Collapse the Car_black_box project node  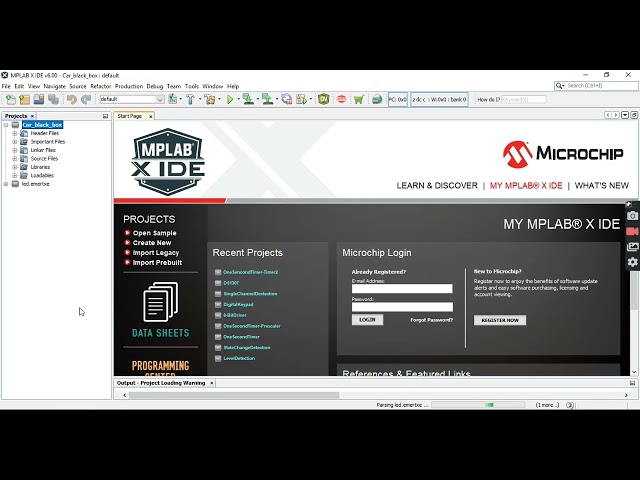pos(6,125)
